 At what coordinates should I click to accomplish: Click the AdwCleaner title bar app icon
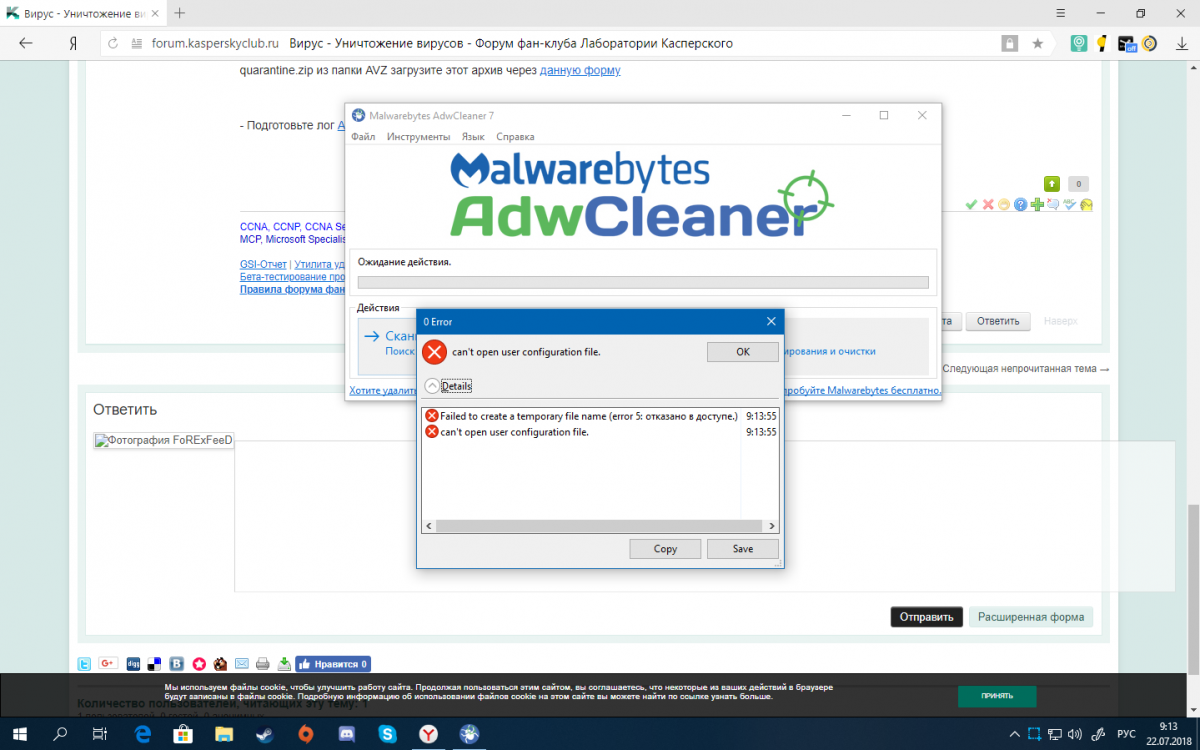point(358,115)
